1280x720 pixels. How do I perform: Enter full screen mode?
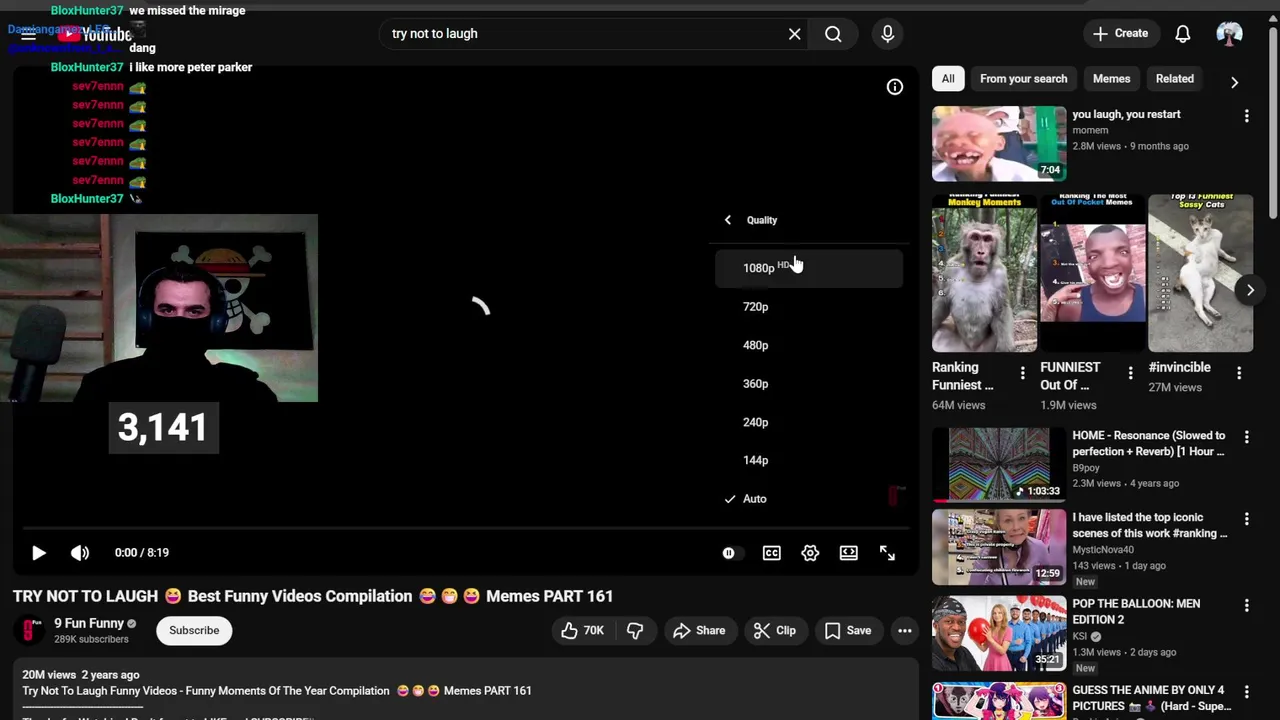[887, 553]
